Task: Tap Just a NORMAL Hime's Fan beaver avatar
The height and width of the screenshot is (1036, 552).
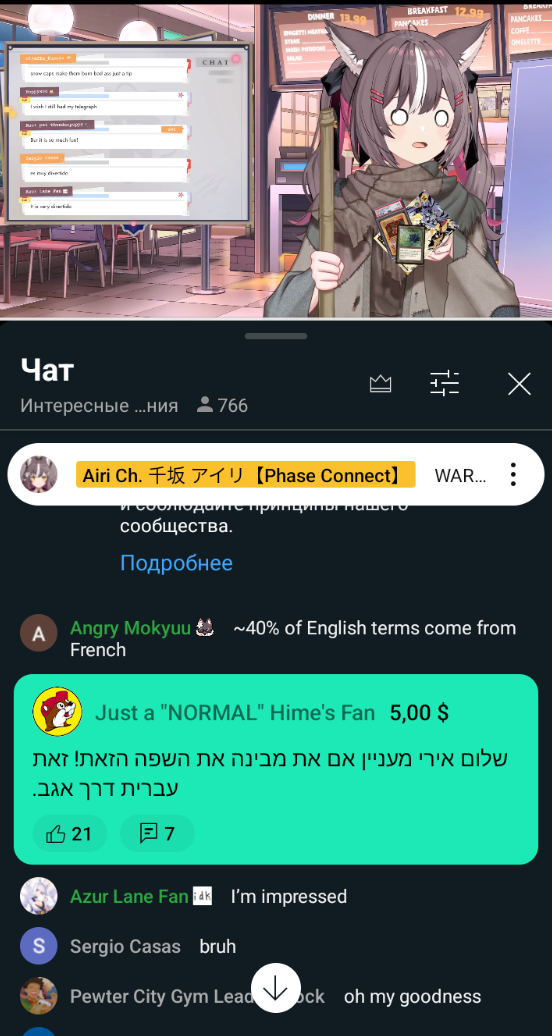Action: (x=58, y=712)
